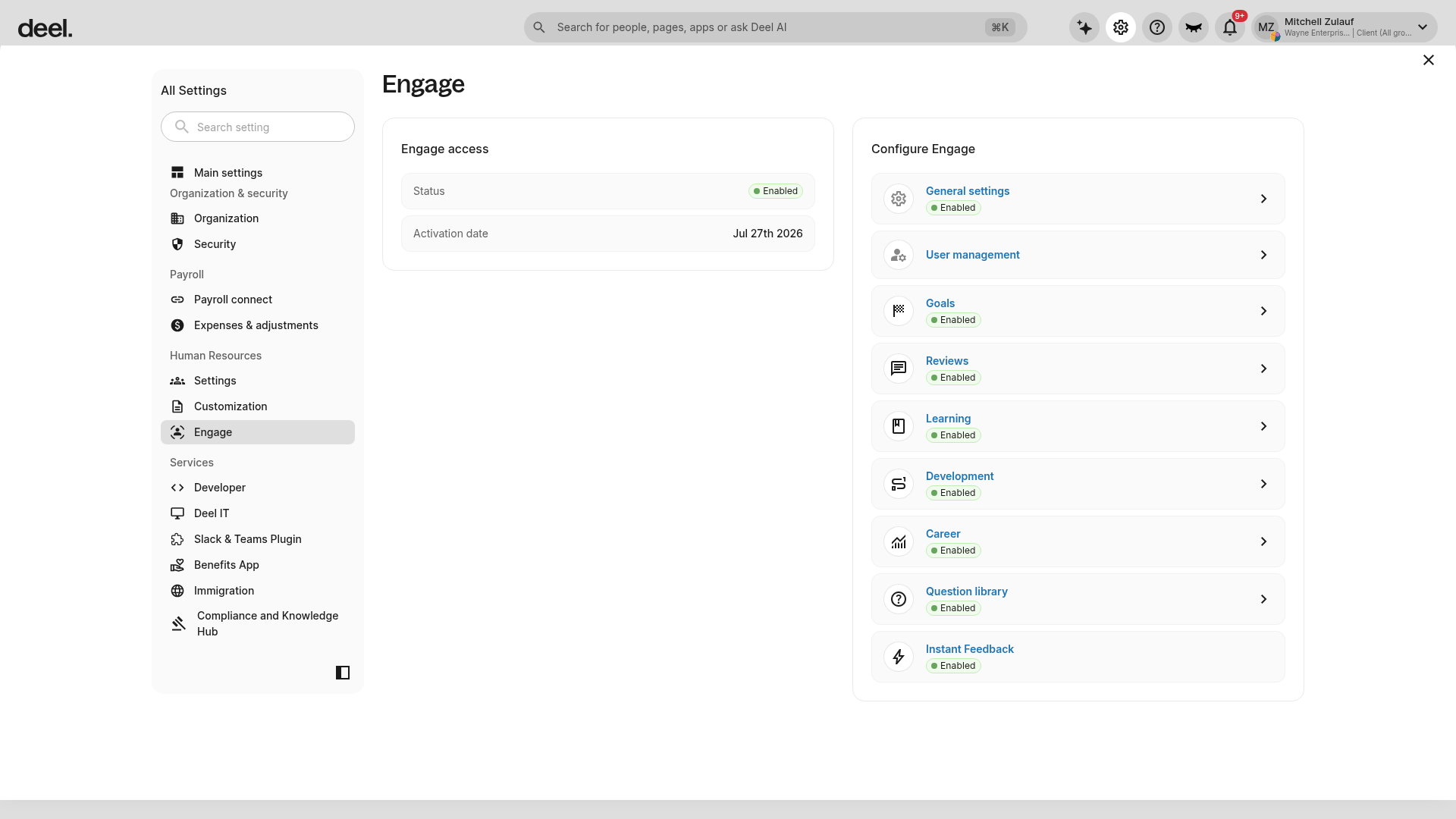Focus the Search setting field
Viewport: 1456px width, 819px height.
pos(258,127)
